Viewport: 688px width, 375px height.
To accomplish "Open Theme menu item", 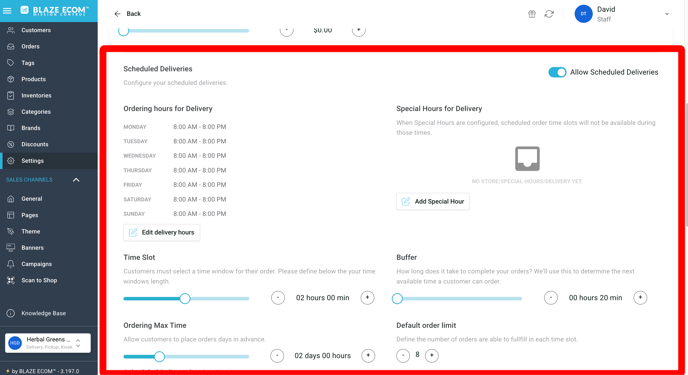I will tap(31, 231).
